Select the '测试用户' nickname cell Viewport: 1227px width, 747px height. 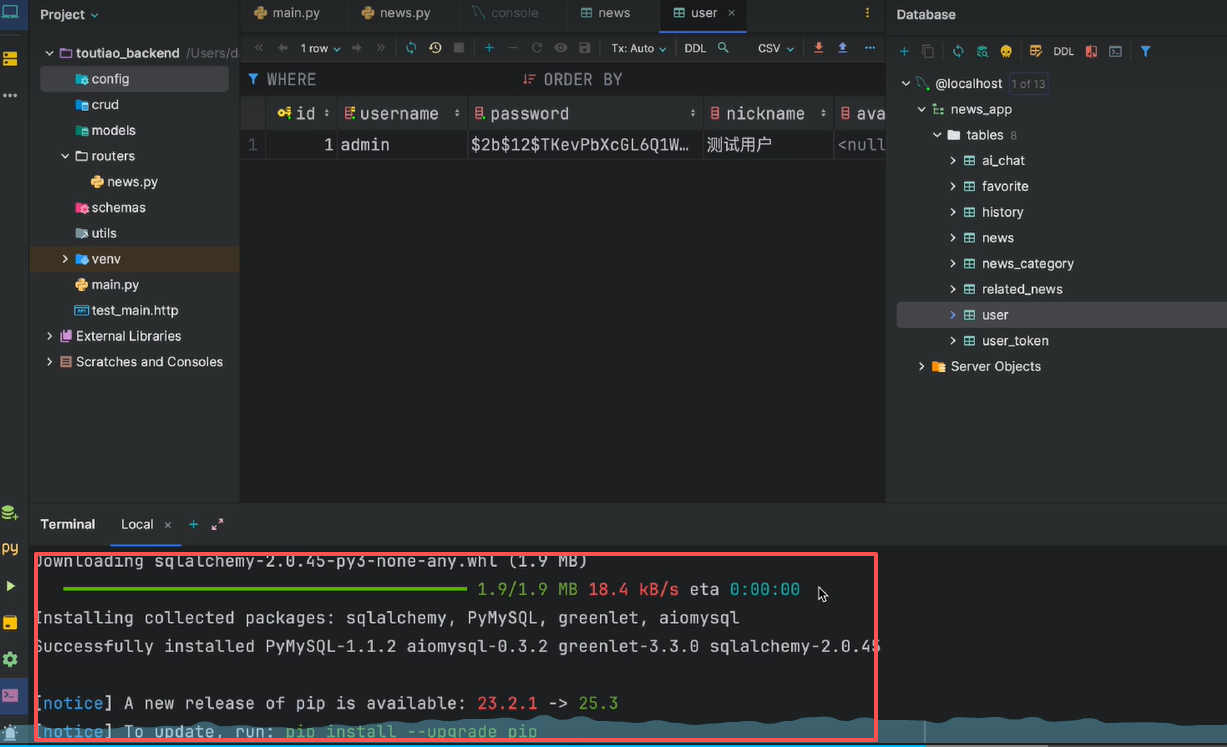[768, 145]
